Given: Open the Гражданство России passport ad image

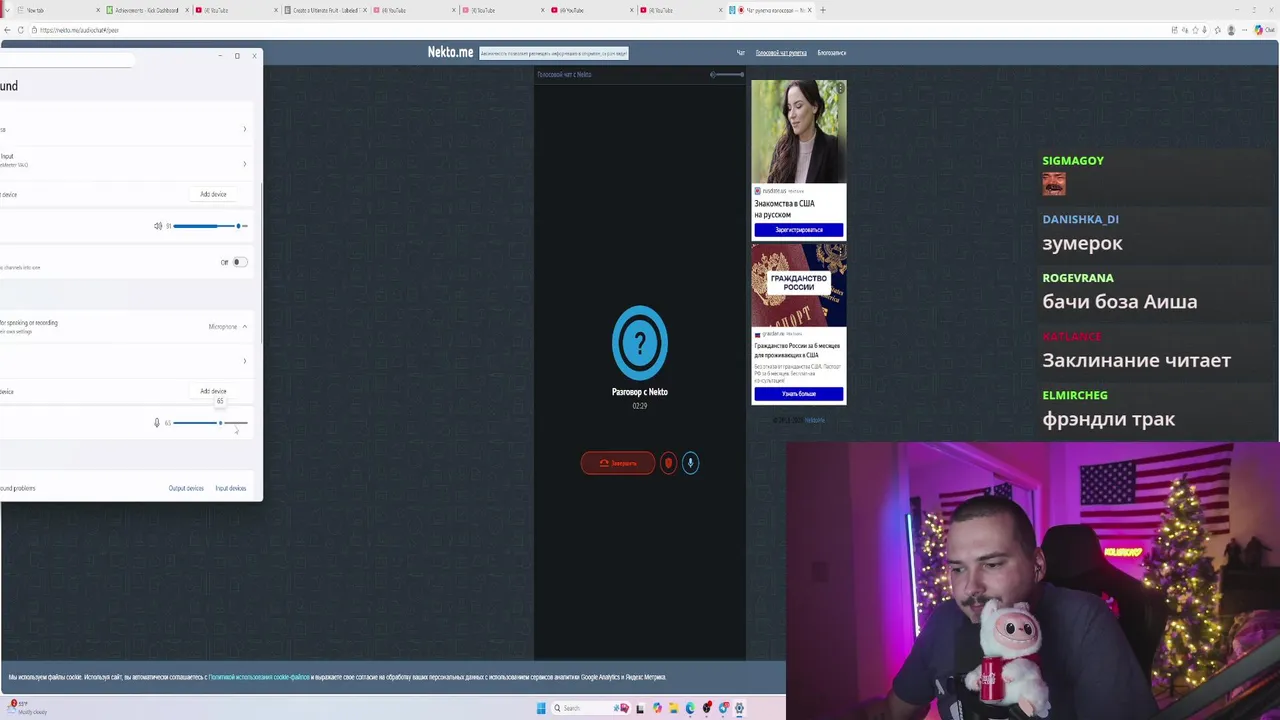Looking at the screenshot, I should [799, 285].
